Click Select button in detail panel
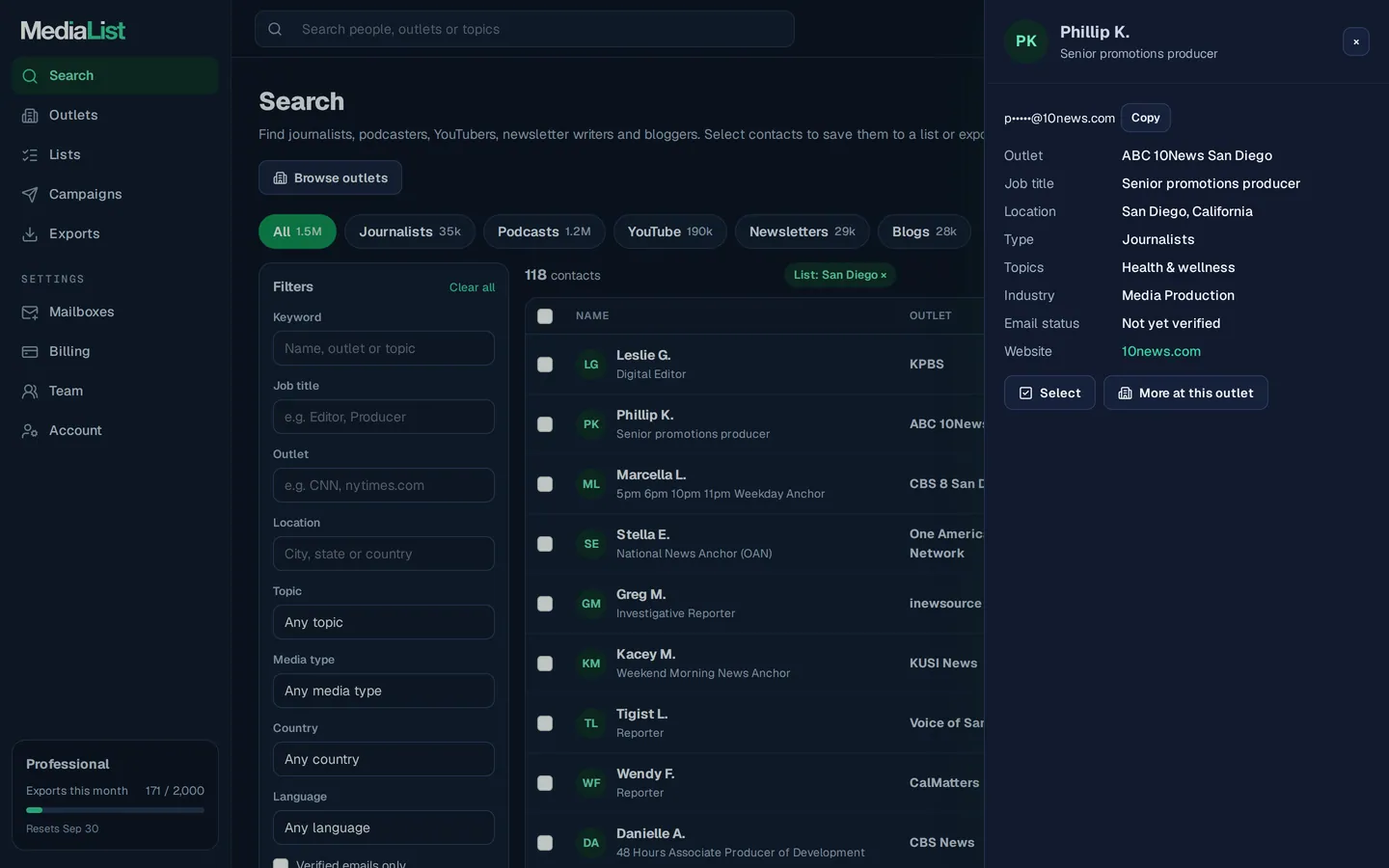This screenshot has height=868, width=1389. pyautogui.click(x=1049, y=393)
